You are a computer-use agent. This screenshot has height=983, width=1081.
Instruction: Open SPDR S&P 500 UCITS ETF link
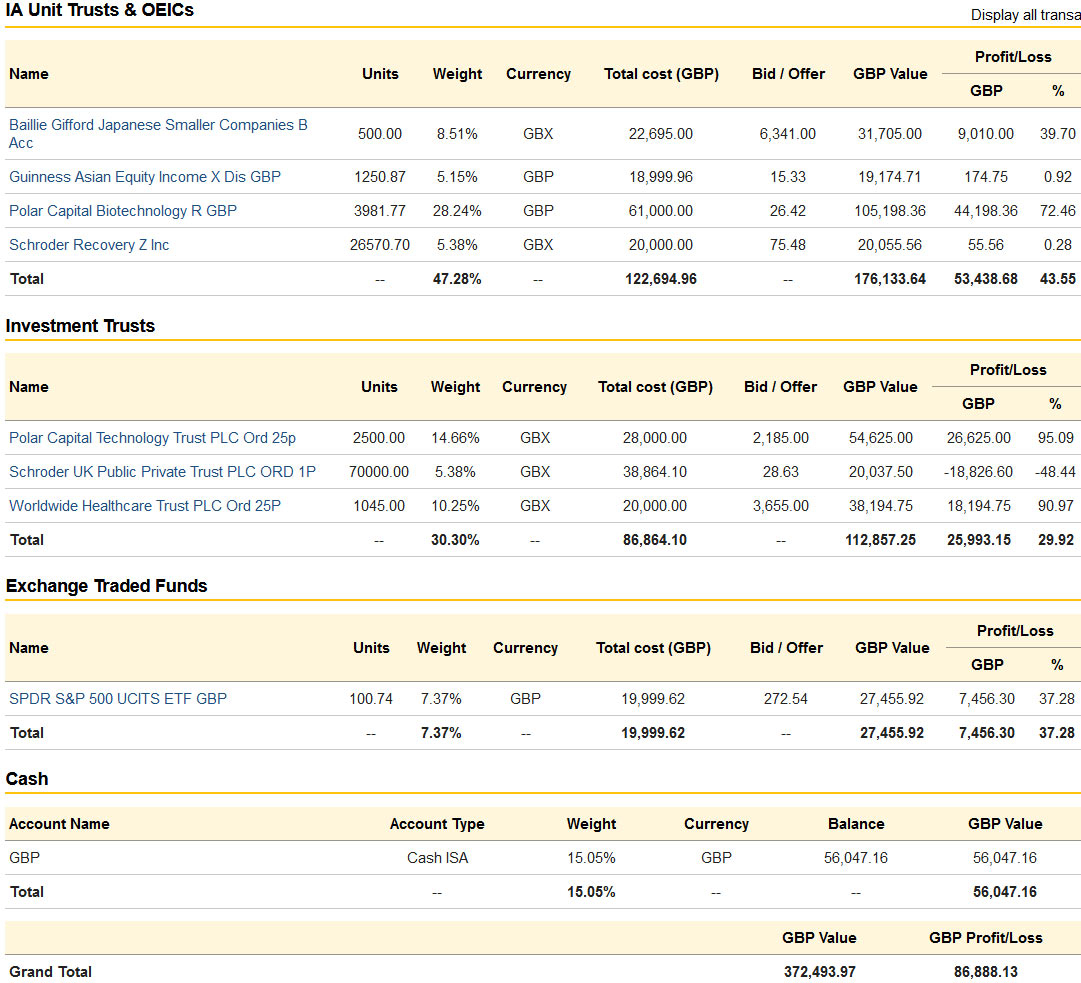point(118,699)
